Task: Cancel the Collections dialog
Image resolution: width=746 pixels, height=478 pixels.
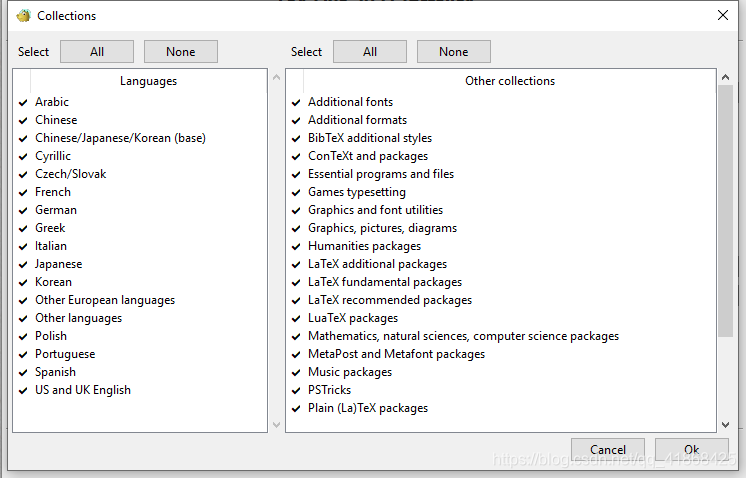Action: click(608, 449)
